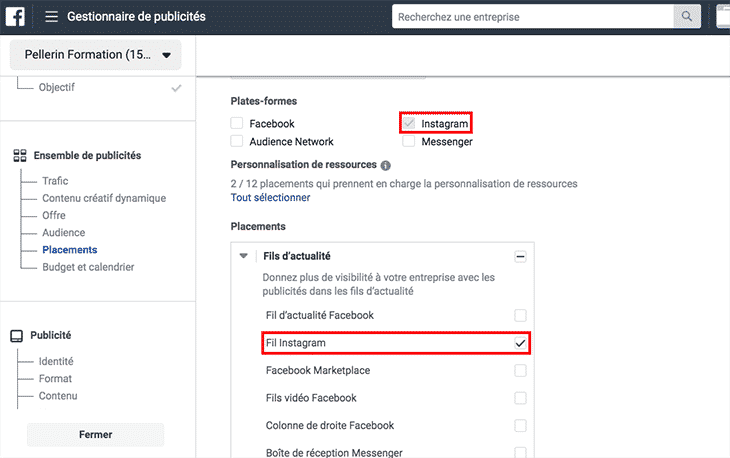Screen dimensions: 730x458
Task: Click the Publicité section icon
Action: (19, 336)
